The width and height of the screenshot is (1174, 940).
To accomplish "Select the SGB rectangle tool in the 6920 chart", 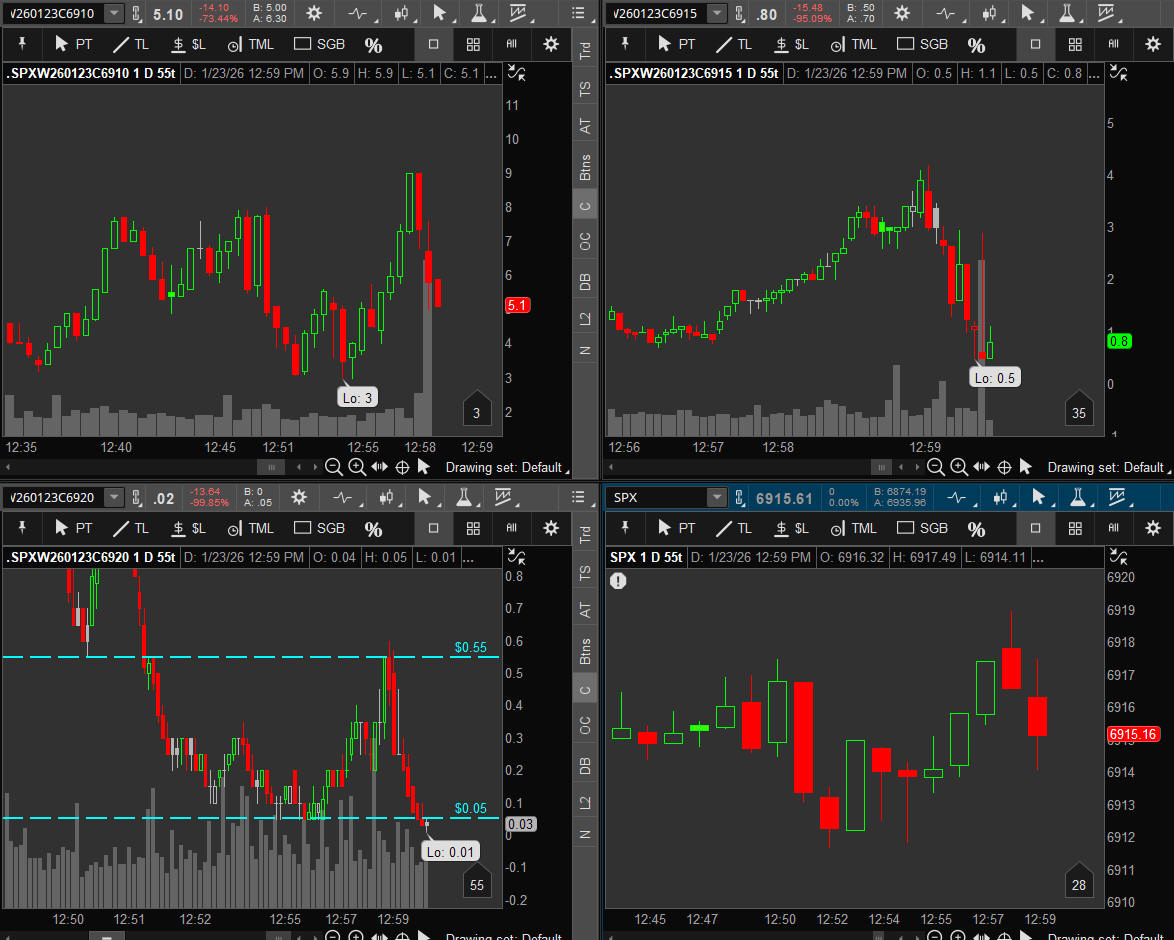I will pos(319,528).
